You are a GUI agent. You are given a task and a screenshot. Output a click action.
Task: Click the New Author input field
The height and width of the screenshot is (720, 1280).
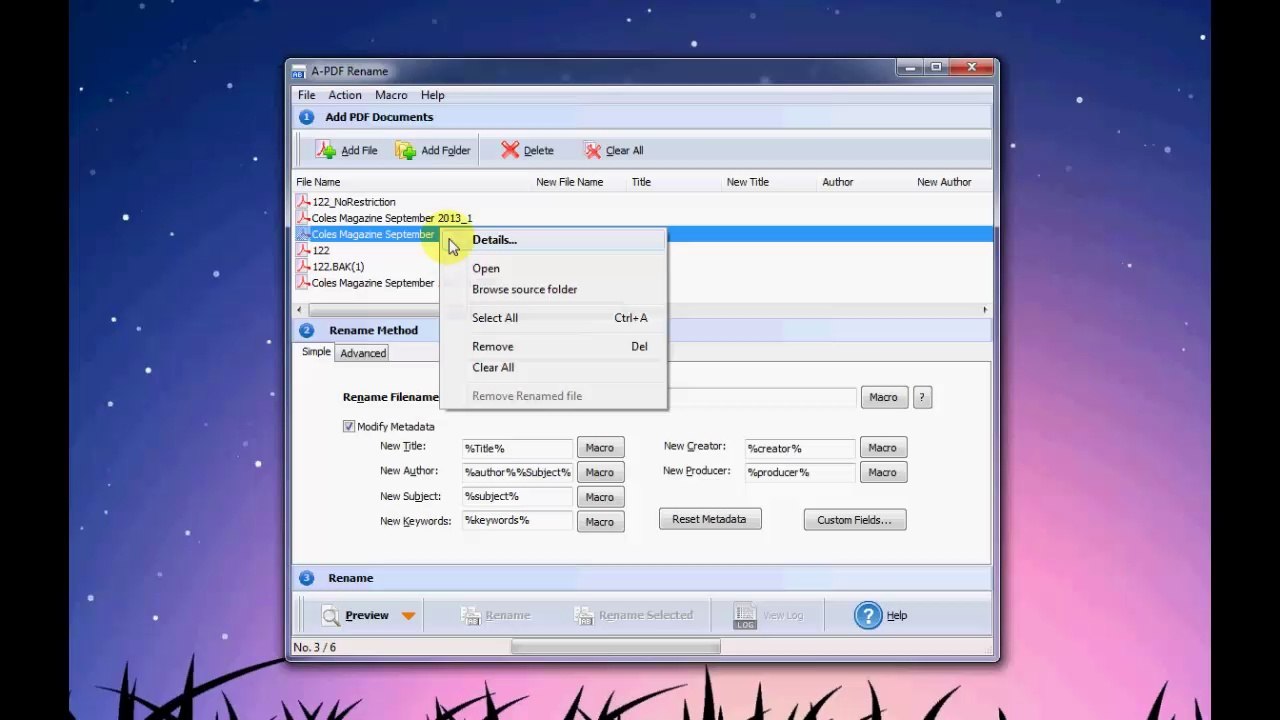[x=517, y=472]
